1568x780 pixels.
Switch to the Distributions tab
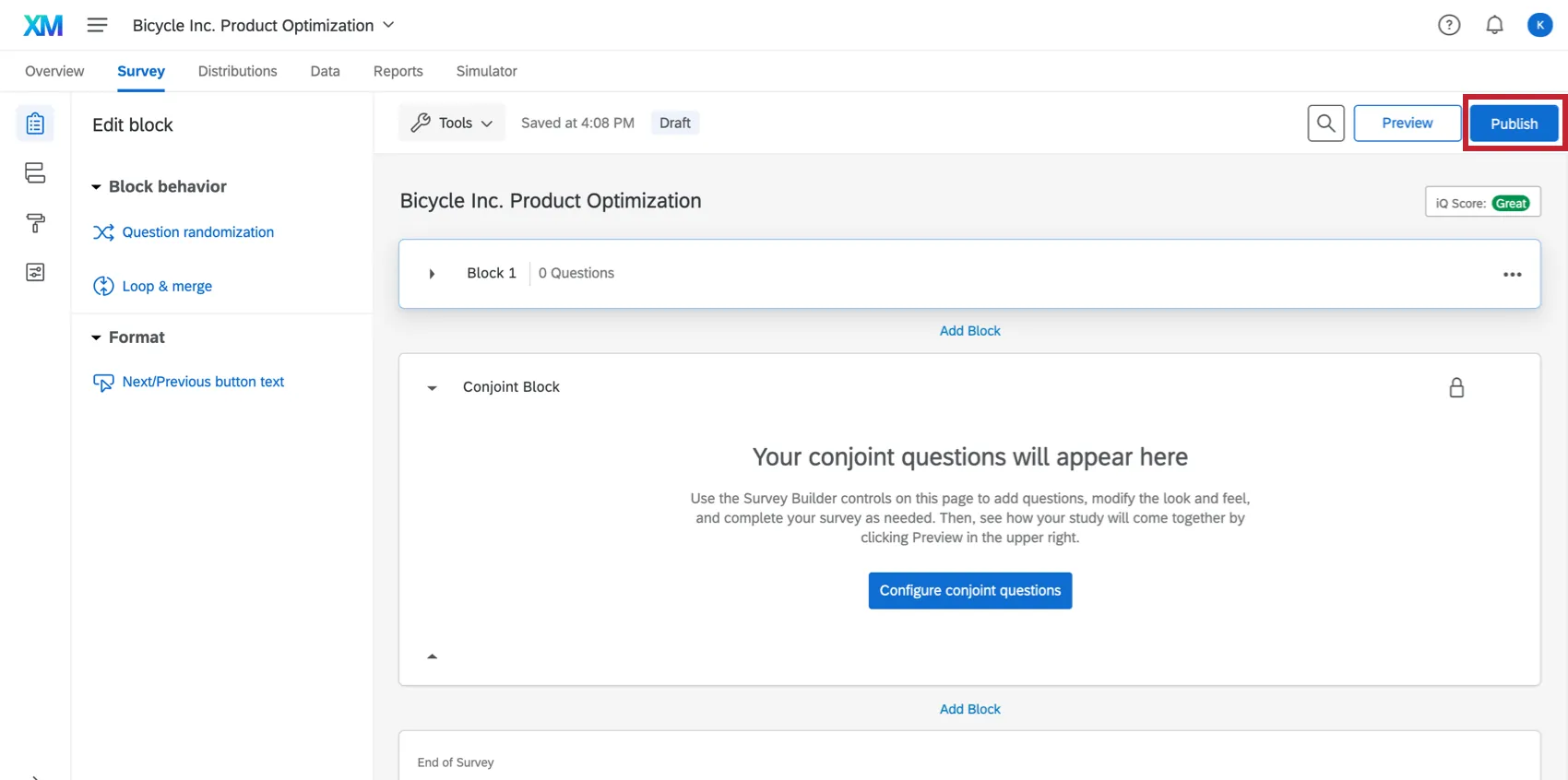[x=237, y=71]
